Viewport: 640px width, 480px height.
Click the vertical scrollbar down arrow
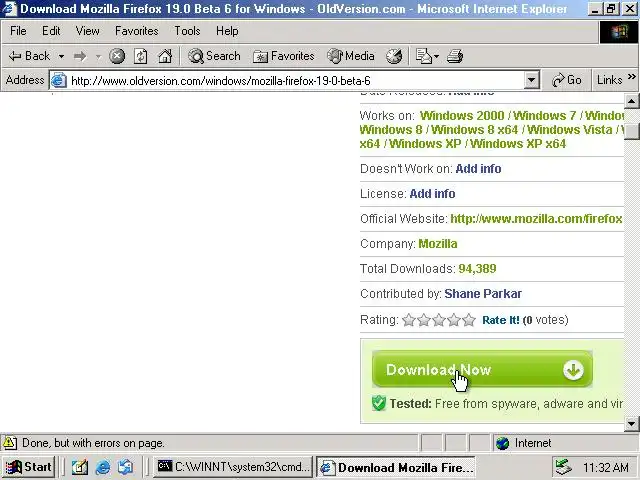631,424
